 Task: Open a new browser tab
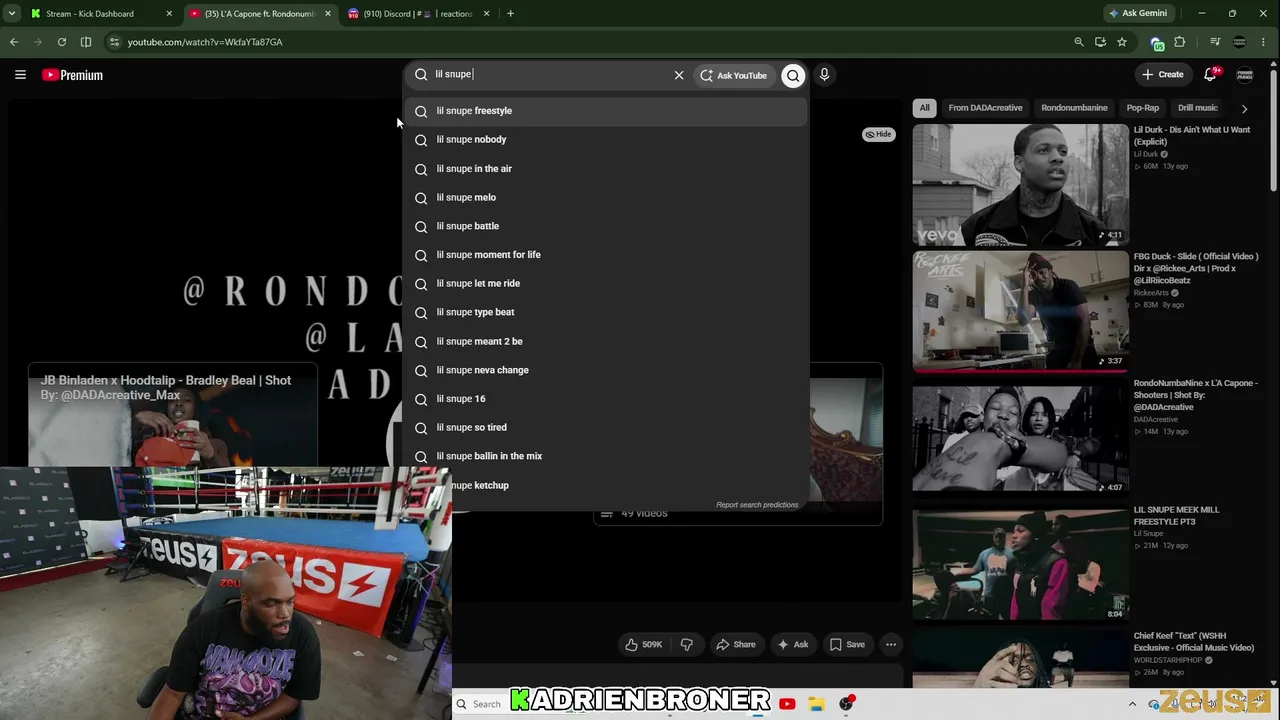pyautogui.click(x=510, y=14)
